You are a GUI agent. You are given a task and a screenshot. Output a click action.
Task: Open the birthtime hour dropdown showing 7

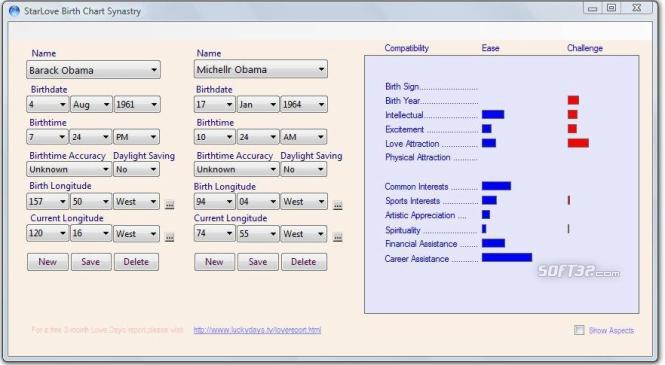pos(47,137)
